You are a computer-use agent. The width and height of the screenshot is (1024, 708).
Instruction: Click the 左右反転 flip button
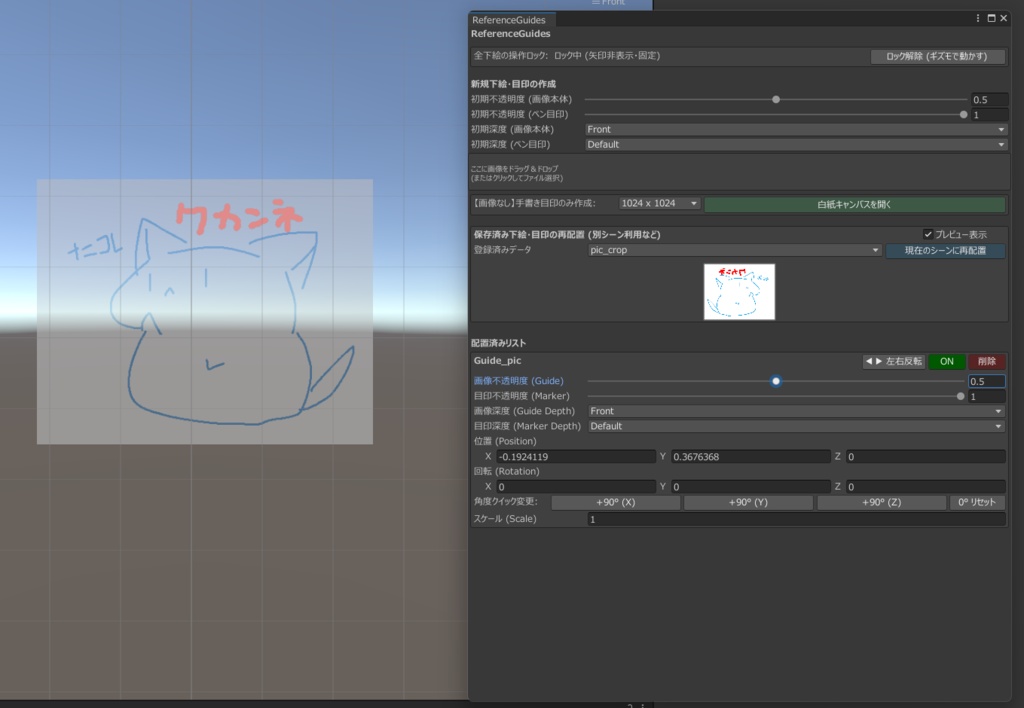[x=893, y=361]
